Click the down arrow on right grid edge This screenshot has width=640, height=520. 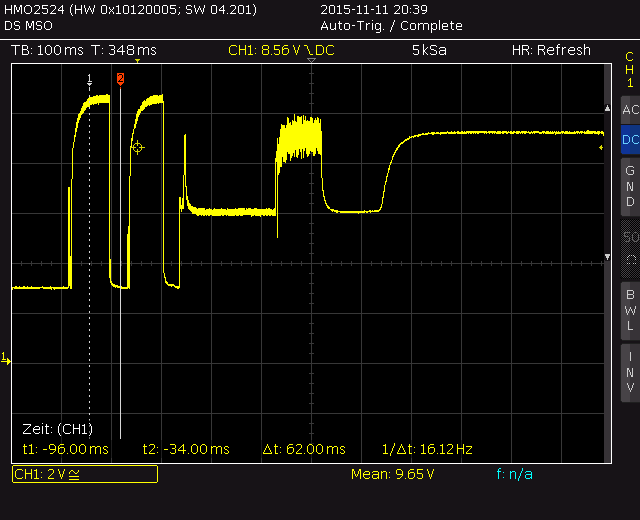607,257
